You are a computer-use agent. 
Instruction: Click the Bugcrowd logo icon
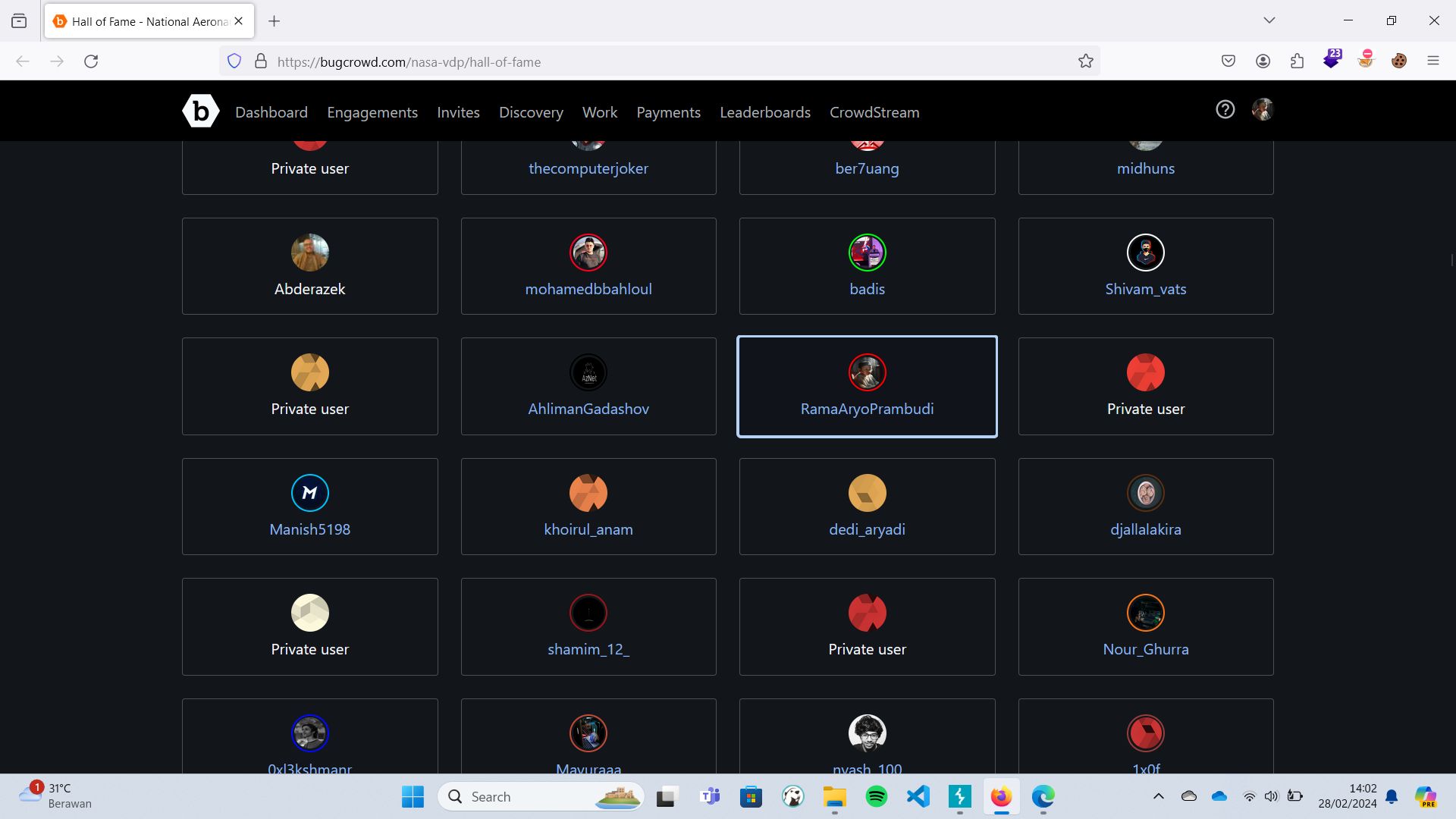(x=200, y=111)
